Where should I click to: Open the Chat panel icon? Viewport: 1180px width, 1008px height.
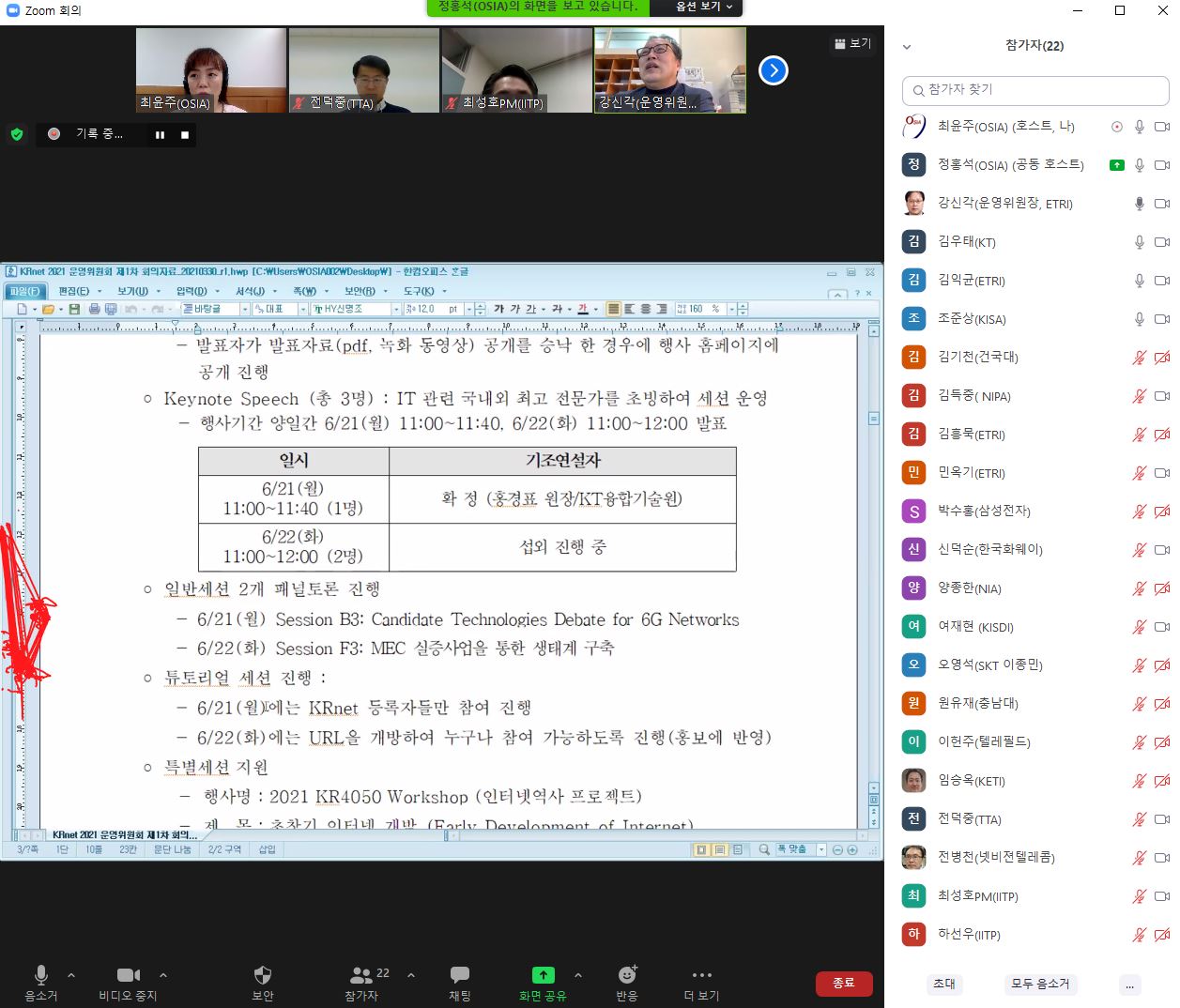point(459,976)
